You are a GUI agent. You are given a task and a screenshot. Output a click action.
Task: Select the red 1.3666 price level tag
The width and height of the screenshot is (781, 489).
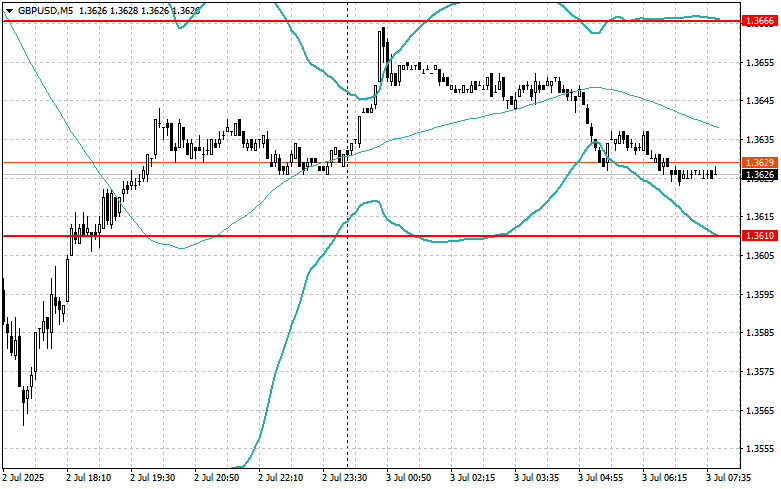(760, 21)
